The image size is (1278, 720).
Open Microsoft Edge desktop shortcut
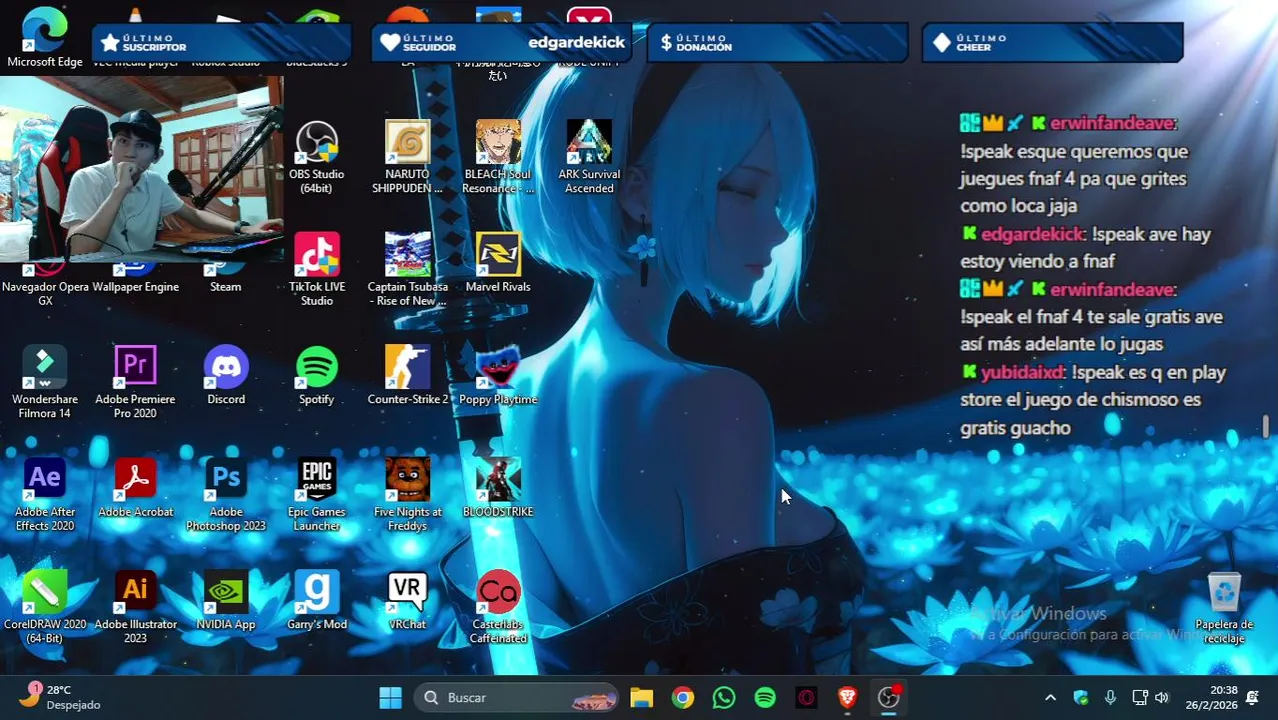(x=45, y=38)
